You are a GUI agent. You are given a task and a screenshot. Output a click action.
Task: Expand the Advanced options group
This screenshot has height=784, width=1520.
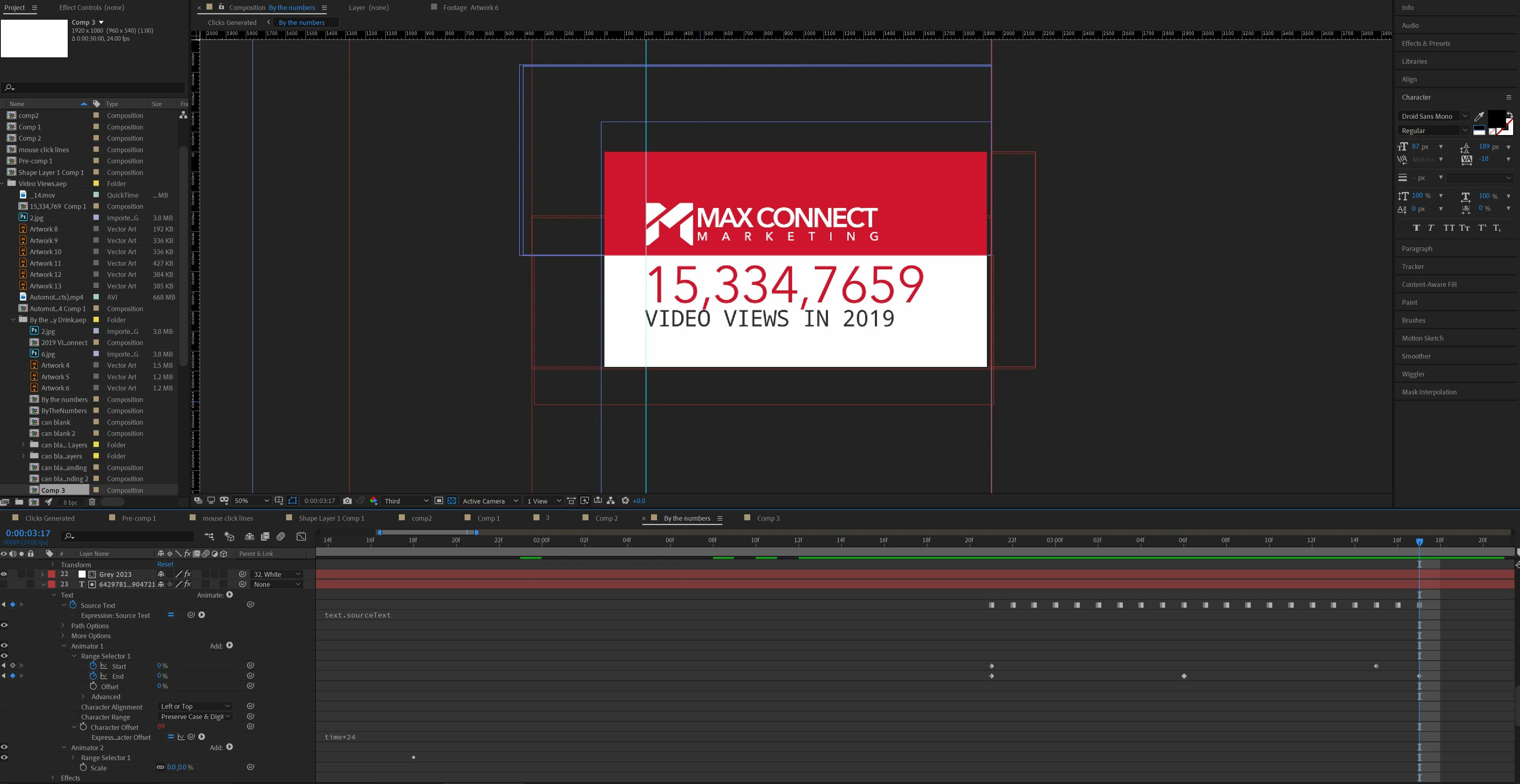tap(83, 697)
